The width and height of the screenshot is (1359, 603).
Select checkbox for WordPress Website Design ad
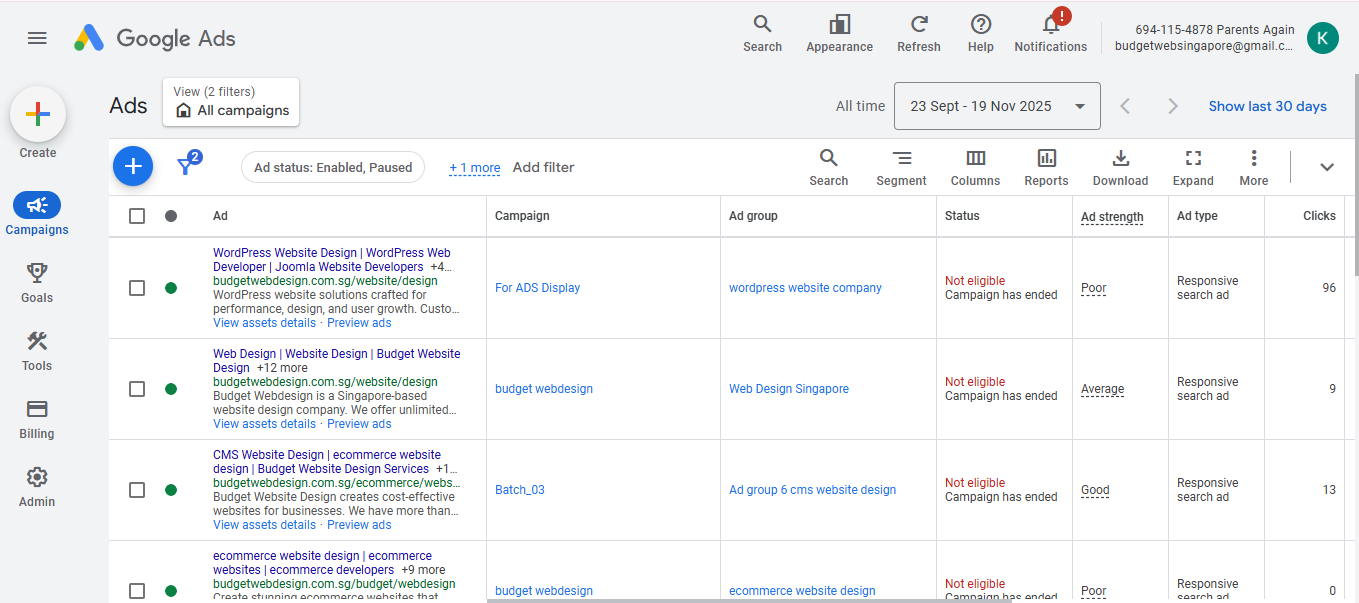(x=137, y=288)
